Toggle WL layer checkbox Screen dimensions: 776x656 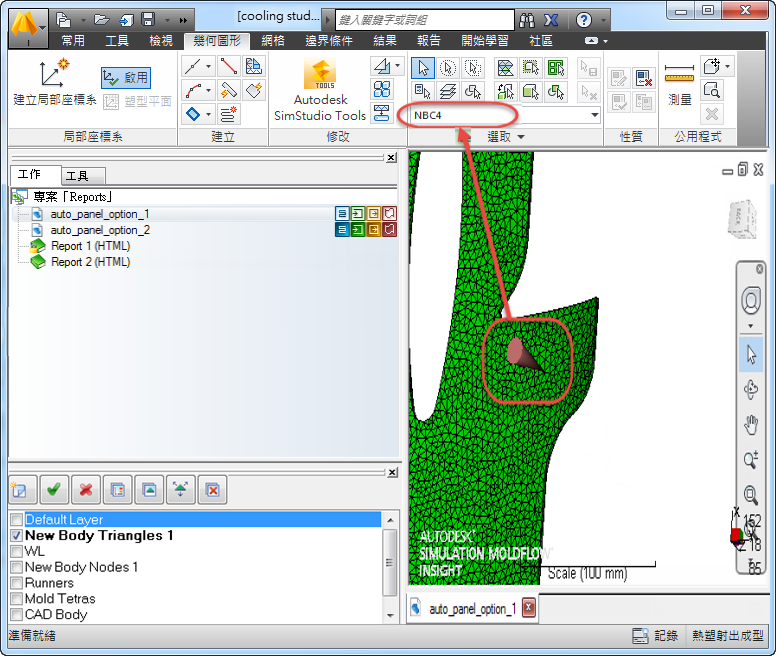(16, 551)
